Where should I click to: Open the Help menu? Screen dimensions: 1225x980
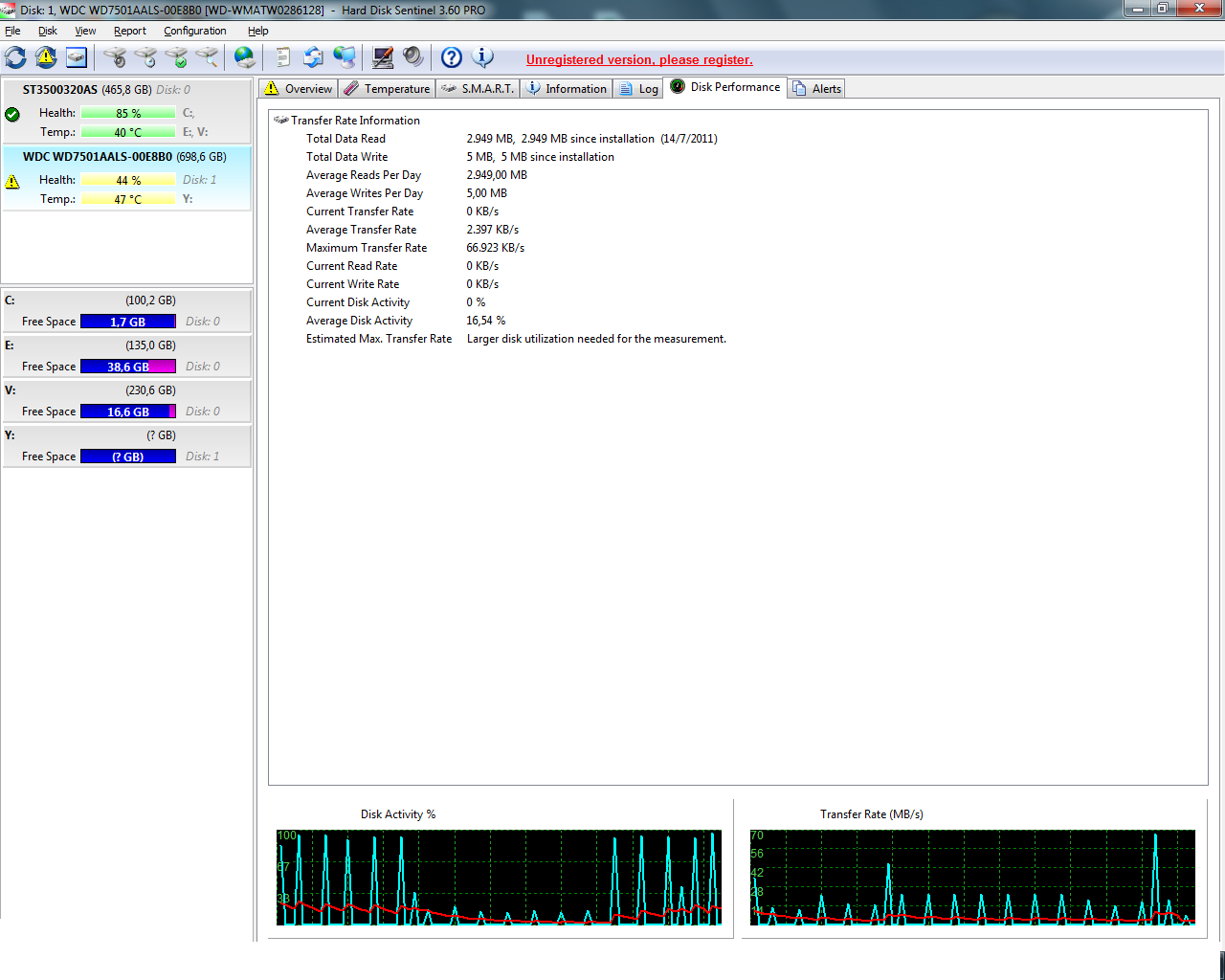[x=258, y=31]
